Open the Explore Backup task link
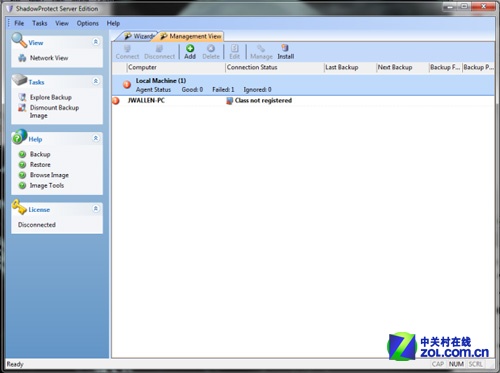Screen dimensions: 500x373 [51, 97]
